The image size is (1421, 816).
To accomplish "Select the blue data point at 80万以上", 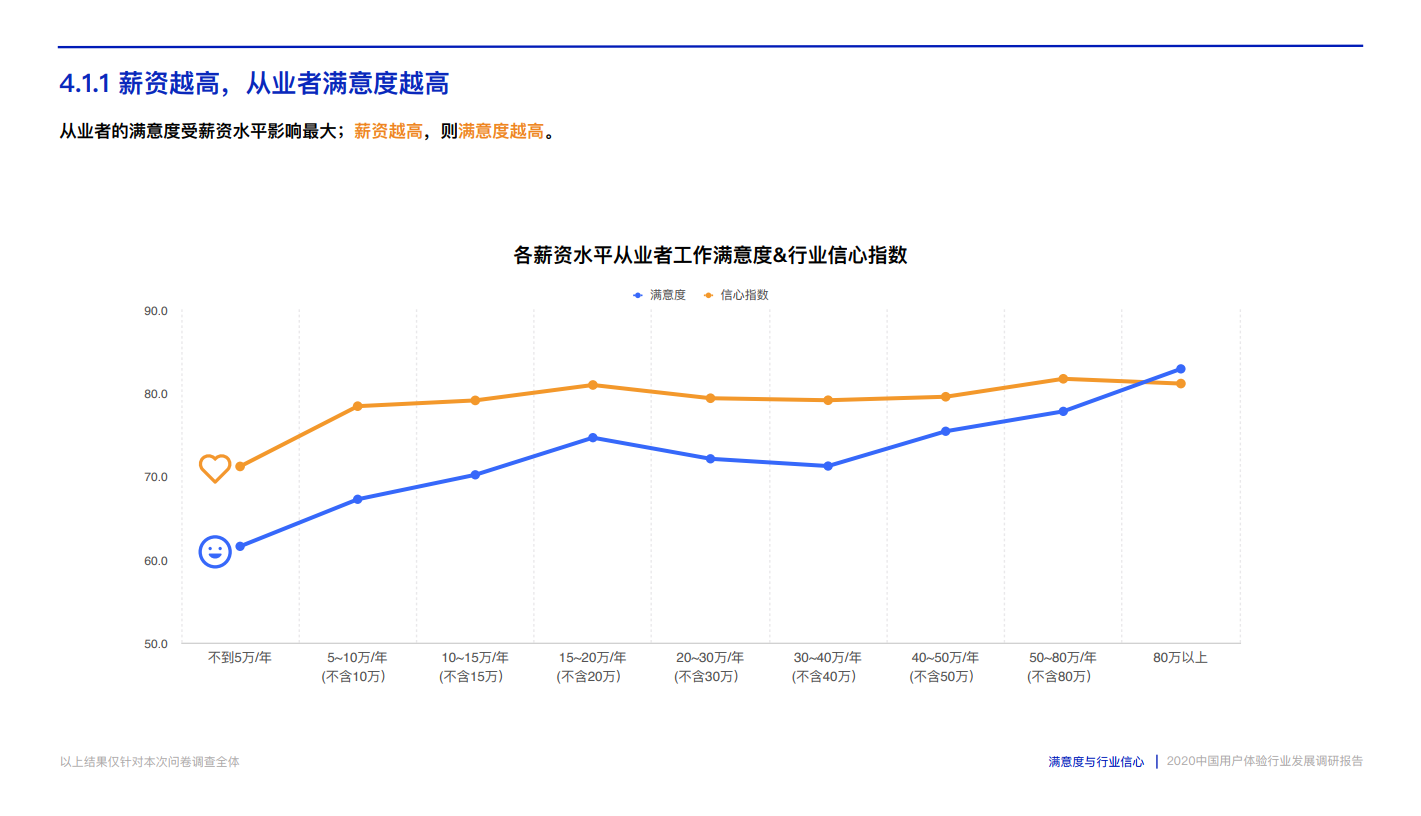I will point(1181,369).
